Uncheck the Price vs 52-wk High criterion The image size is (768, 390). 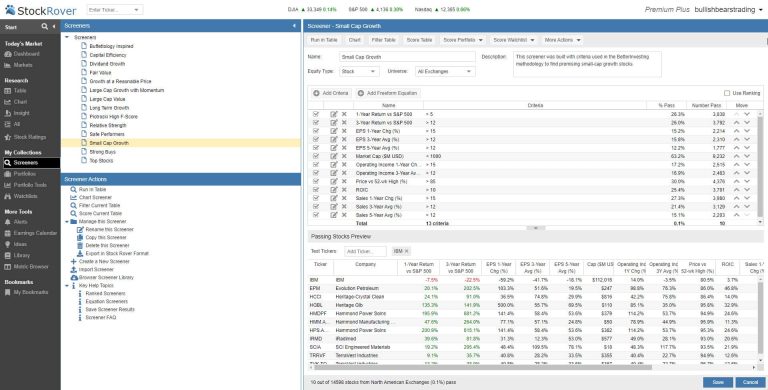tap(316, 181)
